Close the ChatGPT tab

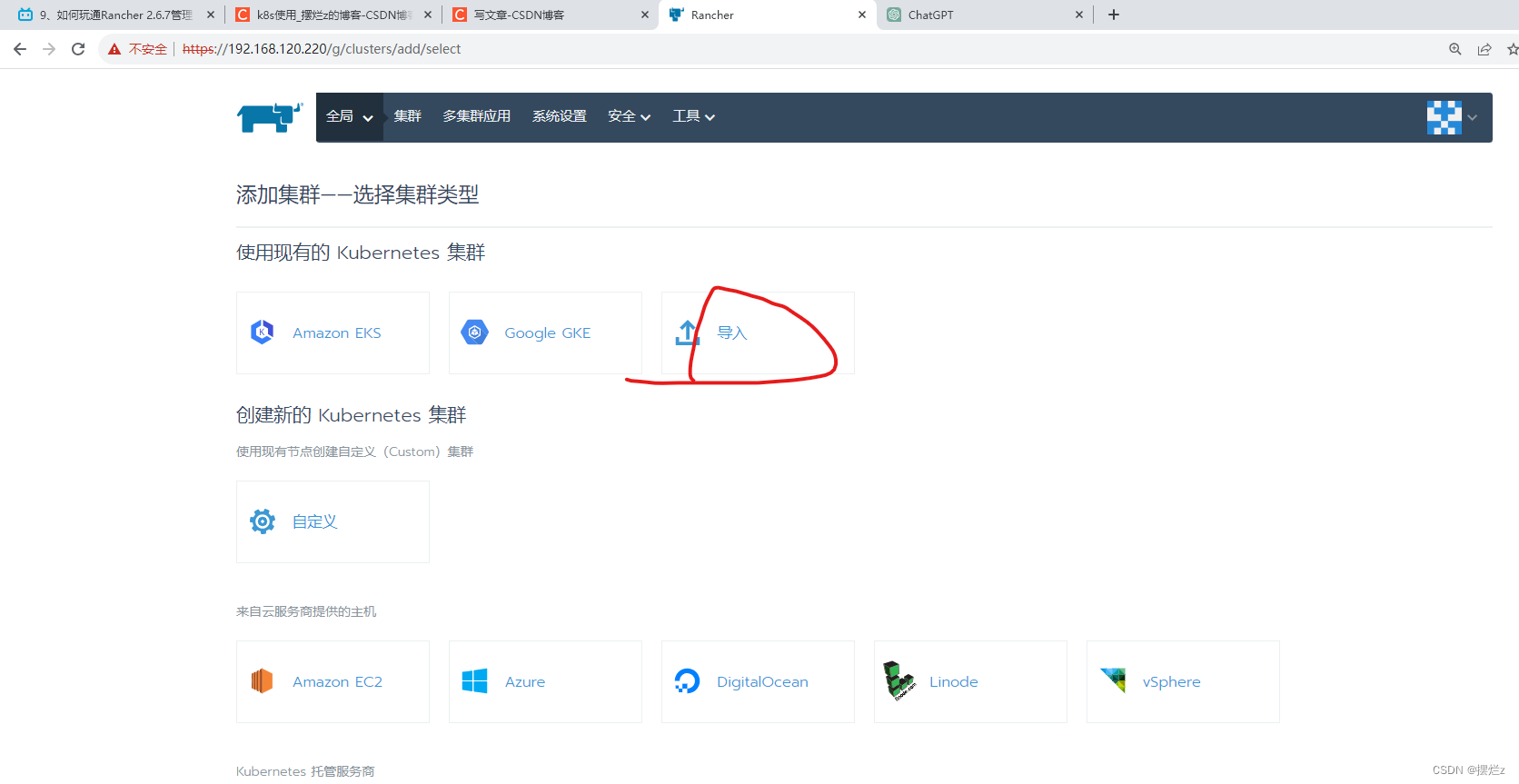pos(1079,15)
